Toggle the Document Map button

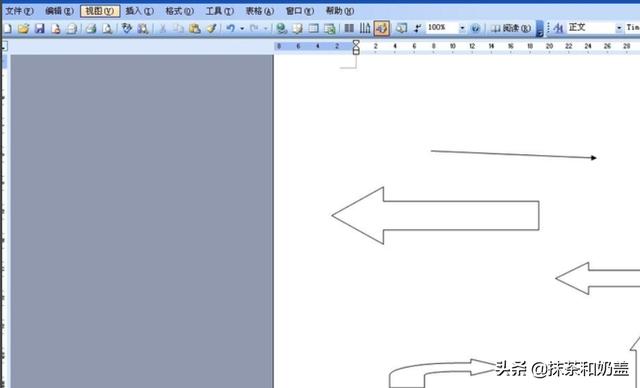coord(402,28)
